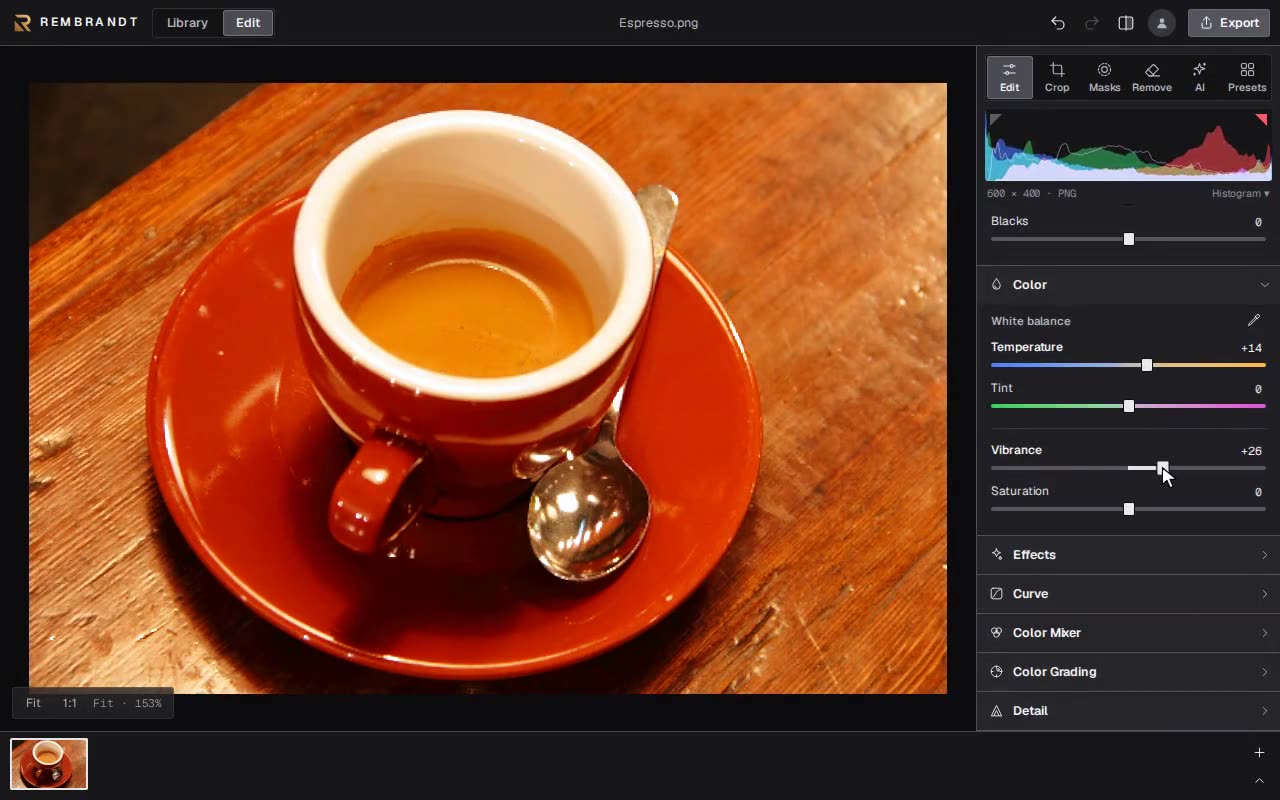Toggle the before/after compare view icon
The height and width of the screenshot is (800, 1280).
1126,23
